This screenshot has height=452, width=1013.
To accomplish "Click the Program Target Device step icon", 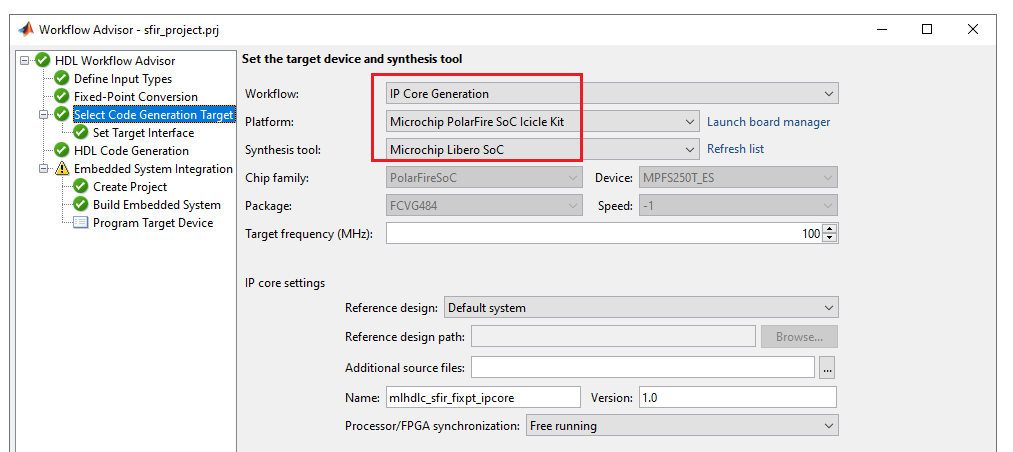I will [81, 223].
